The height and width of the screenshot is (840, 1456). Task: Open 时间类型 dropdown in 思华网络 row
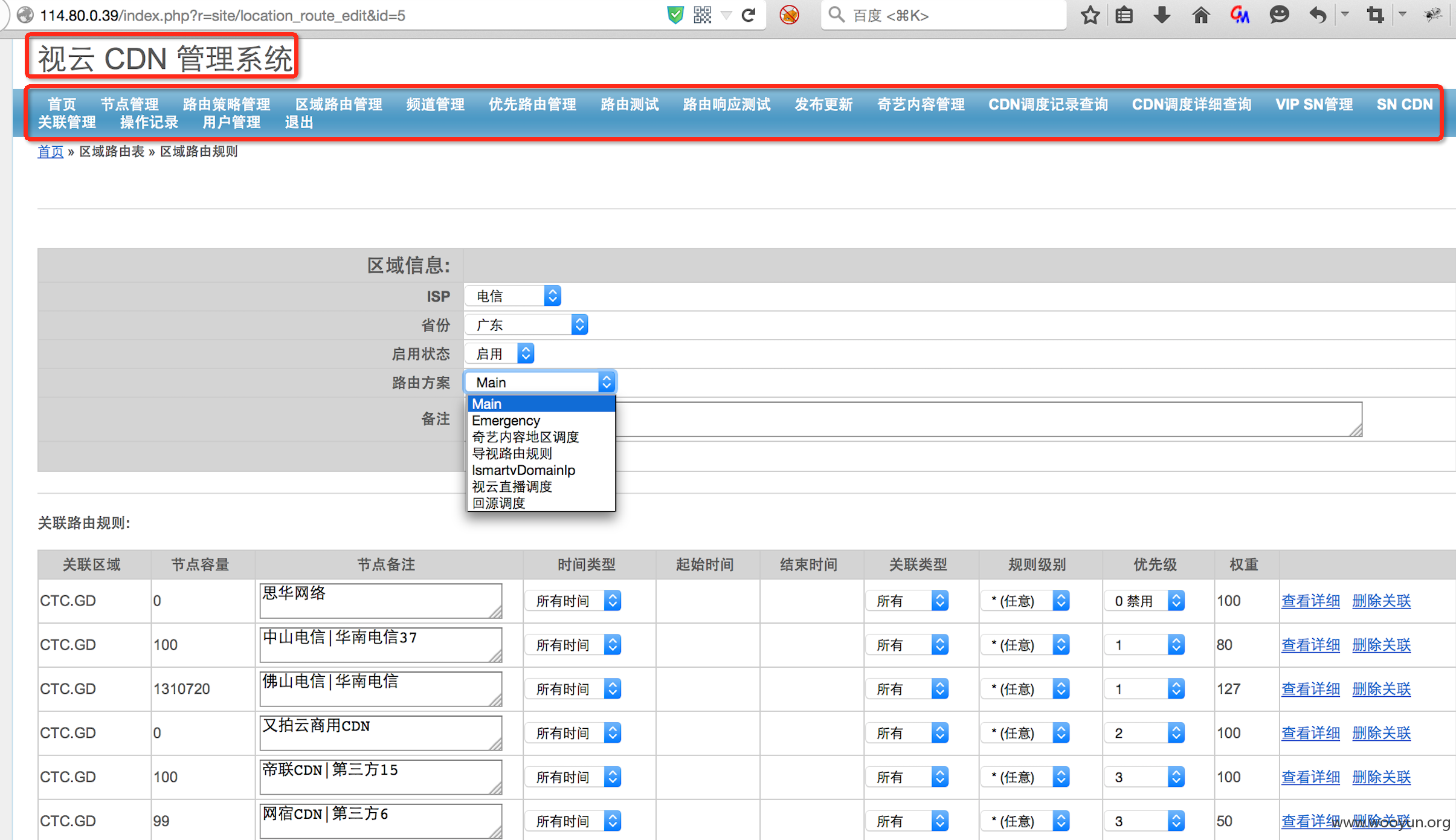[573, 601]
